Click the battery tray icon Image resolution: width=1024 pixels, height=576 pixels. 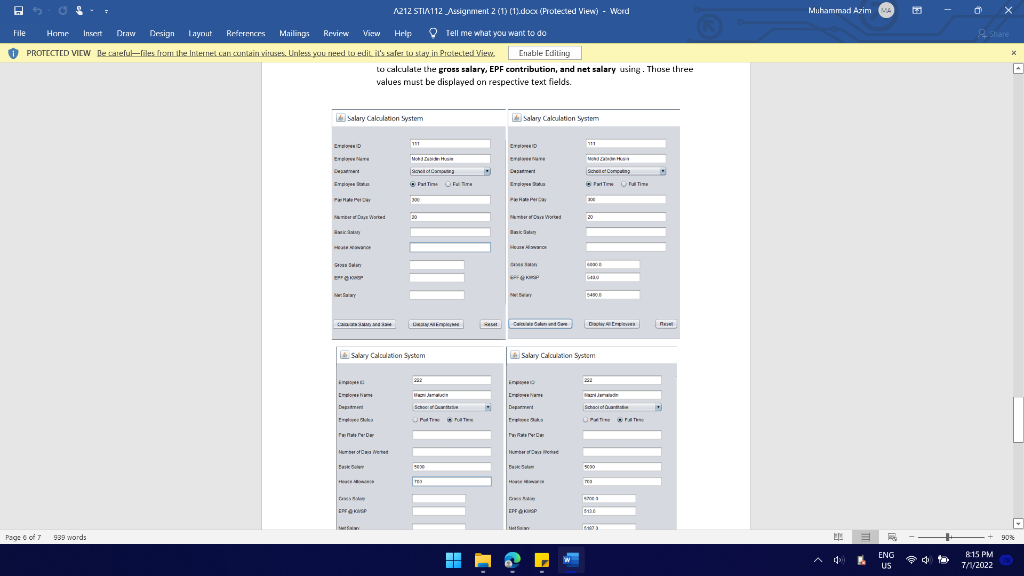[944, 560]
